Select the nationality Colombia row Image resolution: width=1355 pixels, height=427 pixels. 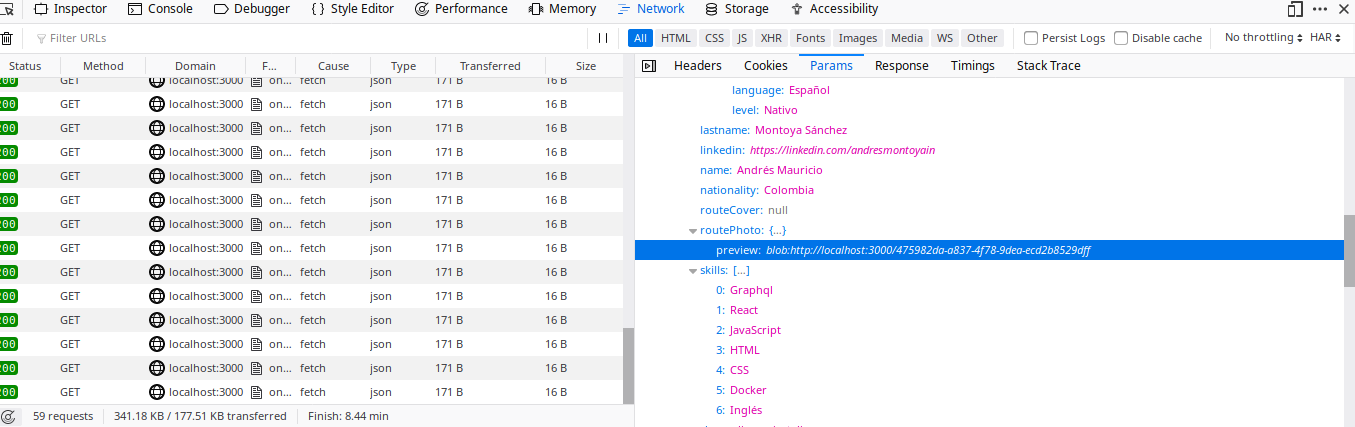point(989,190)
